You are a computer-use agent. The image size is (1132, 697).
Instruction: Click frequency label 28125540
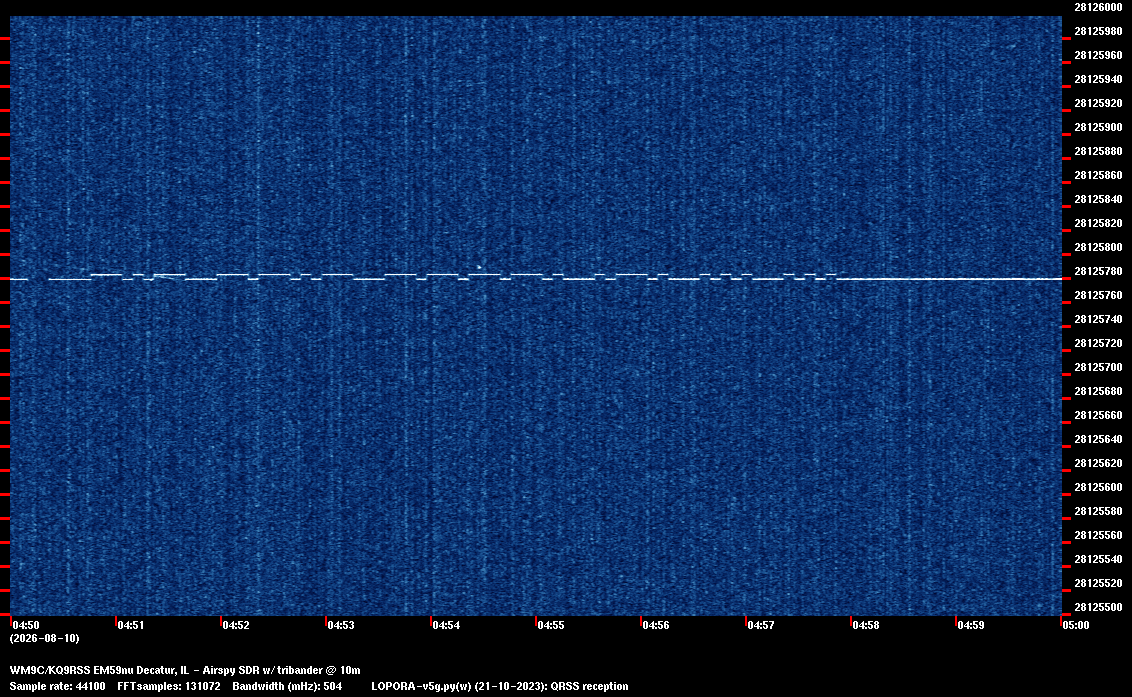point(1098,560)
